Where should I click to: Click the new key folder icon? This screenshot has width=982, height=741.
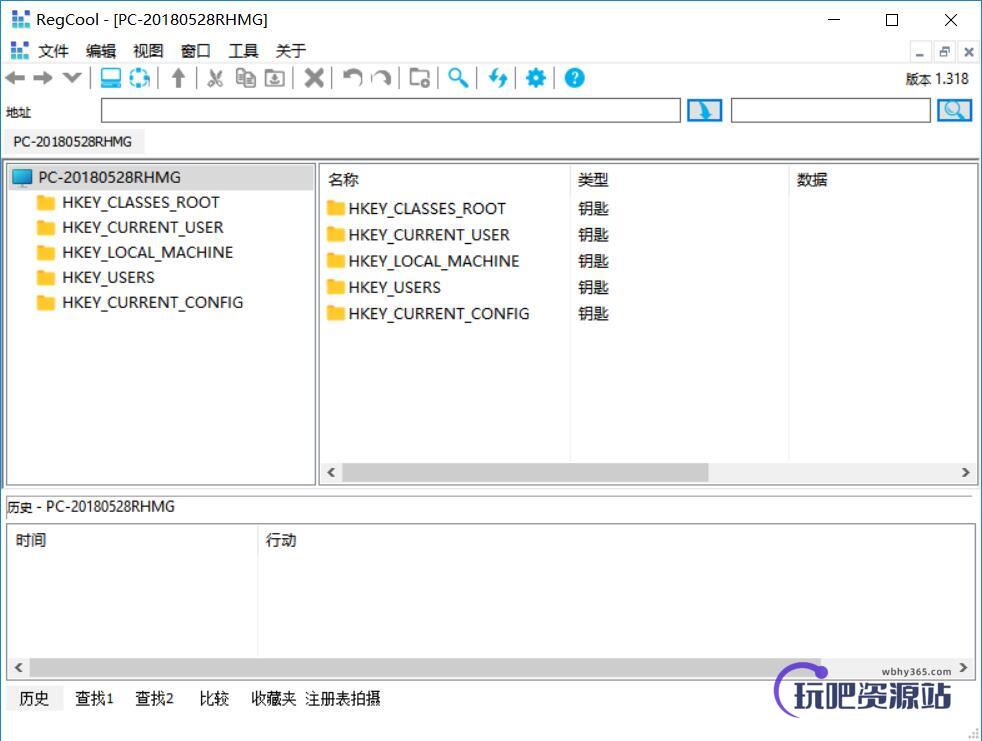(419, 78)
